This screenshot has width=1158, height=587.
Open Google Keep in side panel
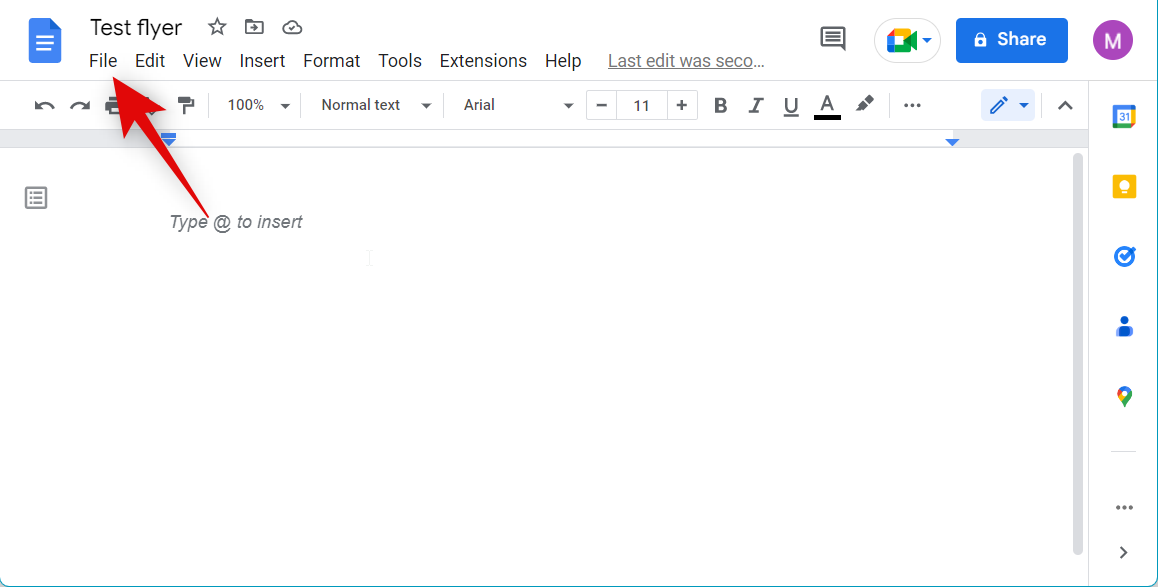click(x=1124, y=187)
